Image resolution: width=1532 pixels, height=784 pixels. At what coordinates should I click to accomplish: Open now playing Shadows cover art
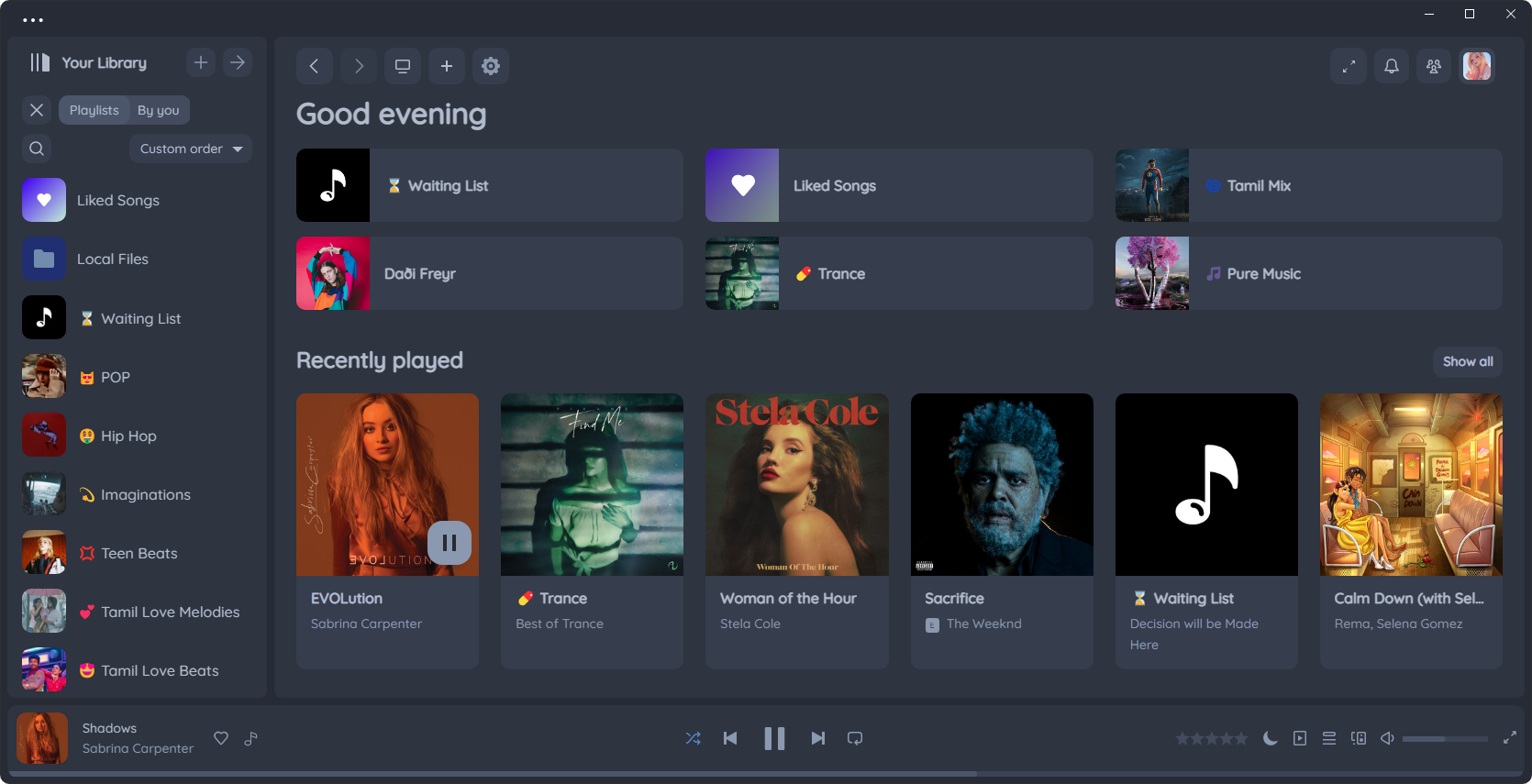[42, 738]
